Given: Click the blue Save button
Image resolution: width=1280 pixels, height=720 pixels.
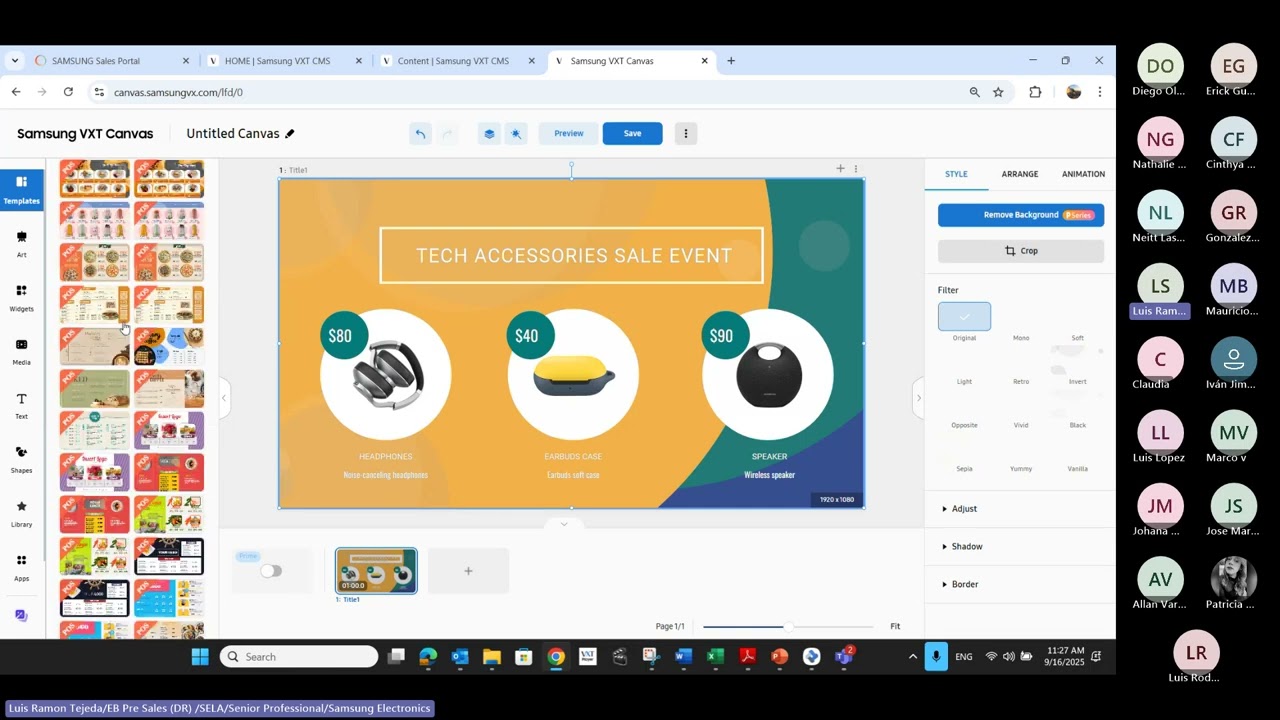Looking at the screenshot, I should tap(632, 133).
